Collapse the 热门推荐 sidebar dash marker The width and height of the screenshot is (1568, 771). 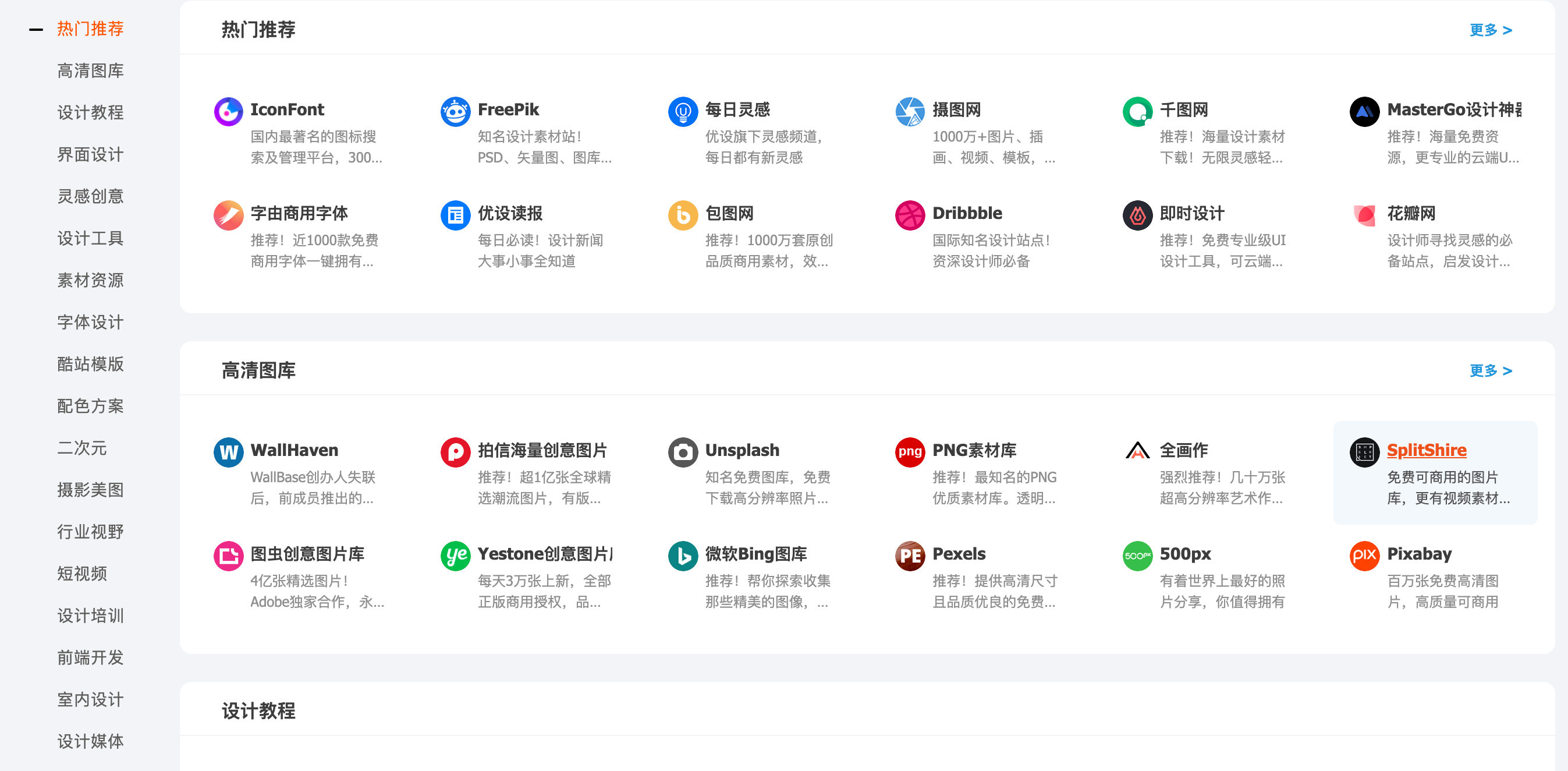click(x=36, y=29)
